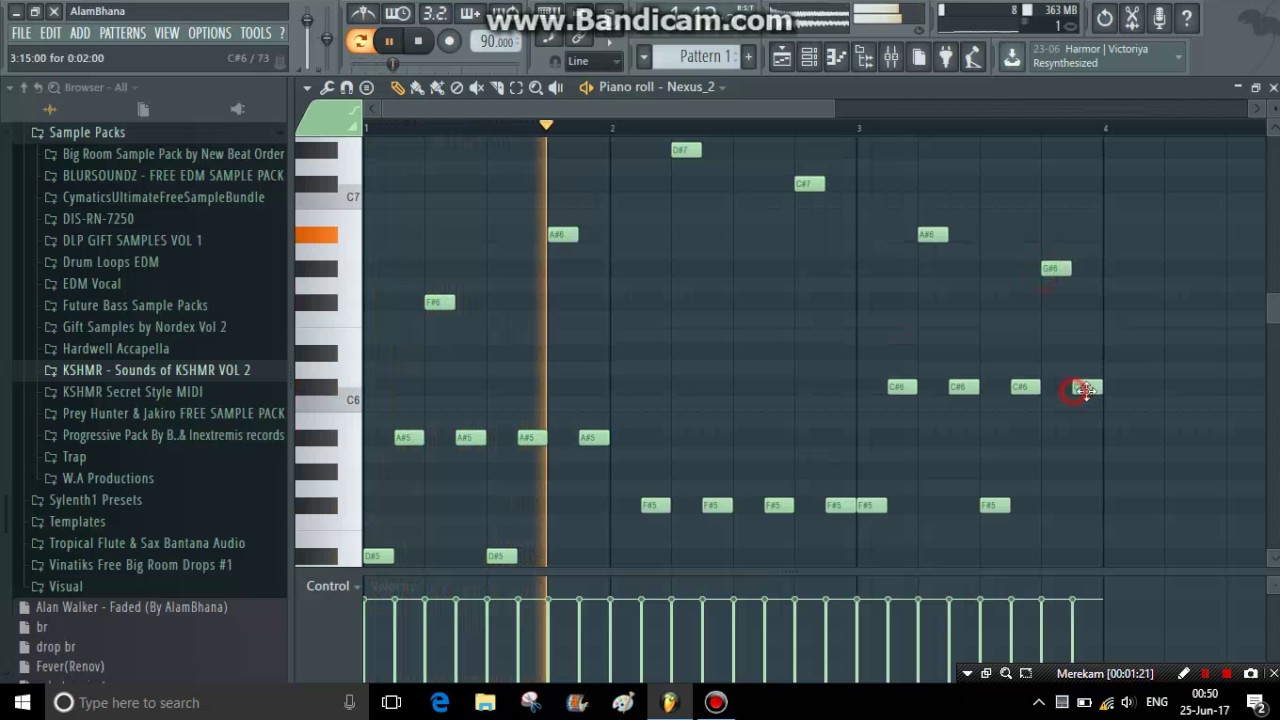Image resolution: width=1280 pixels, height=720 pixels.
Task: Open the piano roll Stamp chord tool
Action: pyautogui.click(x=366, y=88)
